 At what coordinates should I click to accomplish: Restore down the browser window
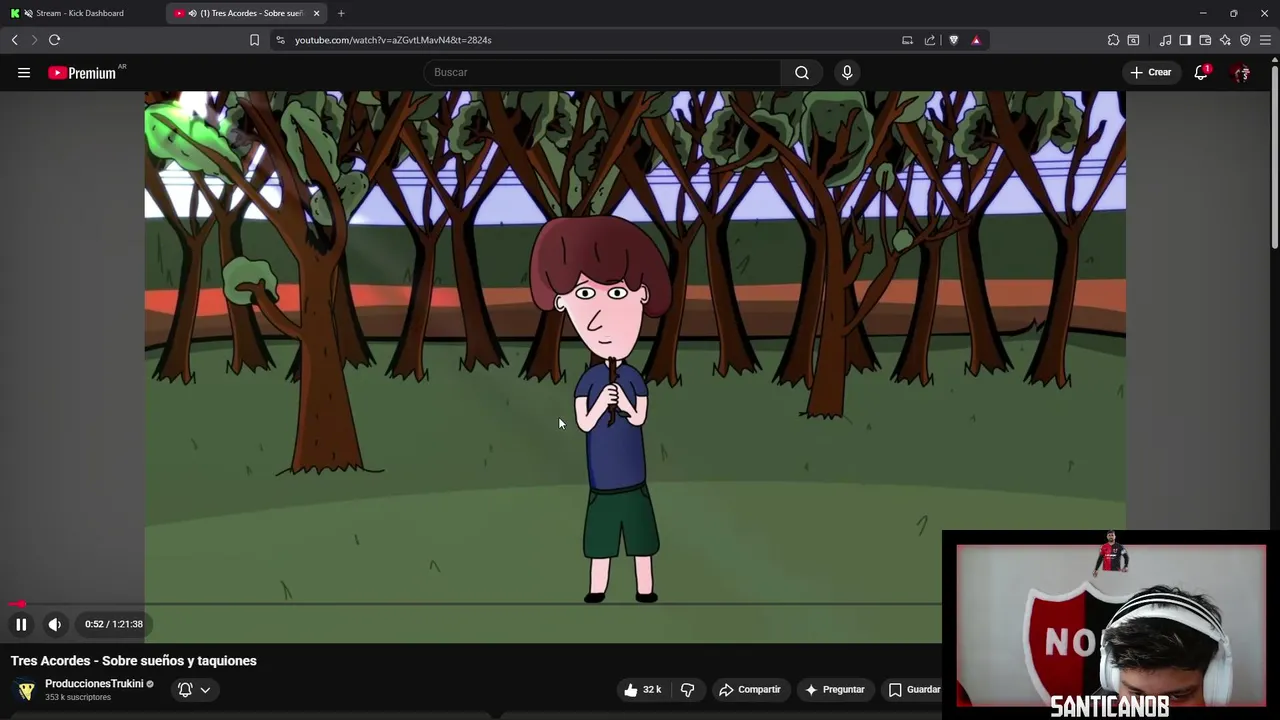[1233, 13]
